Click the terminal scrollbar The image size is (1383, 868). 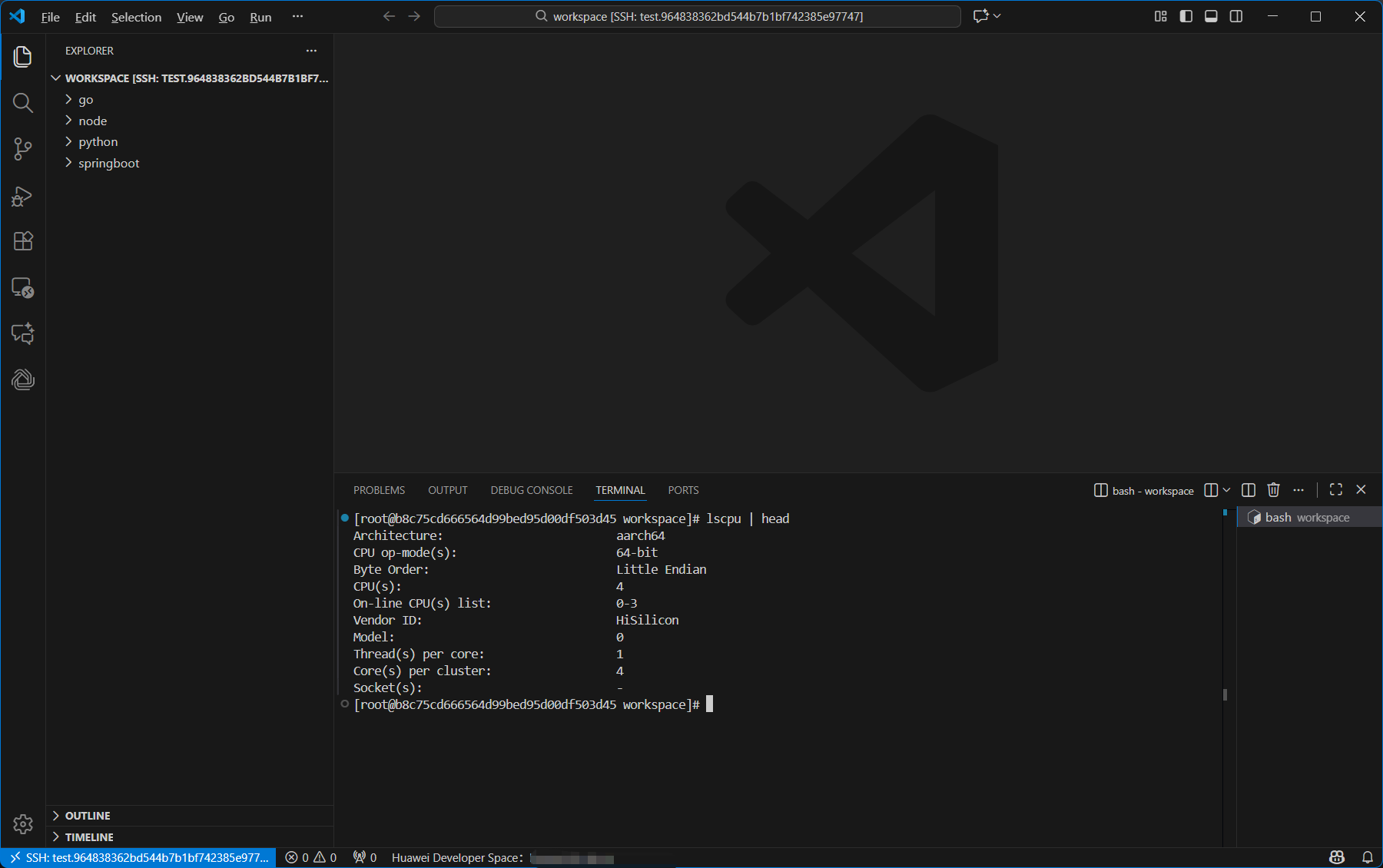pos(1225,694)
